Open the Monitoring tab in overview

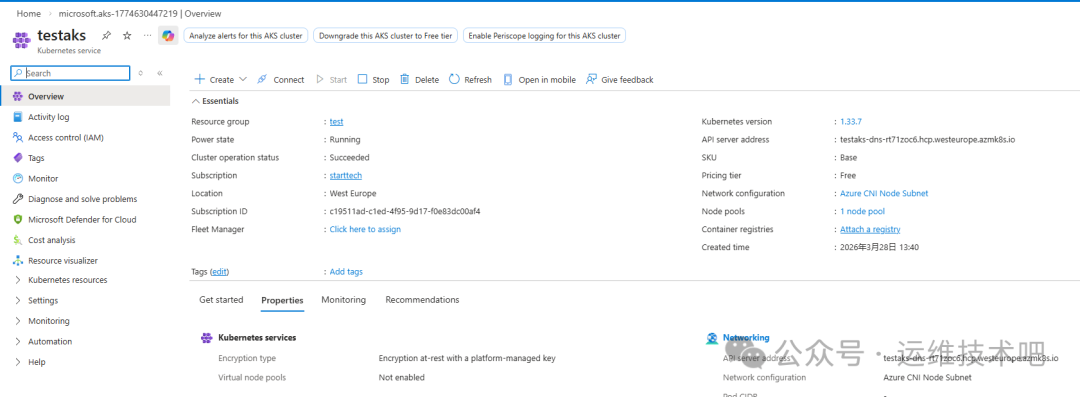click(344, 300)
